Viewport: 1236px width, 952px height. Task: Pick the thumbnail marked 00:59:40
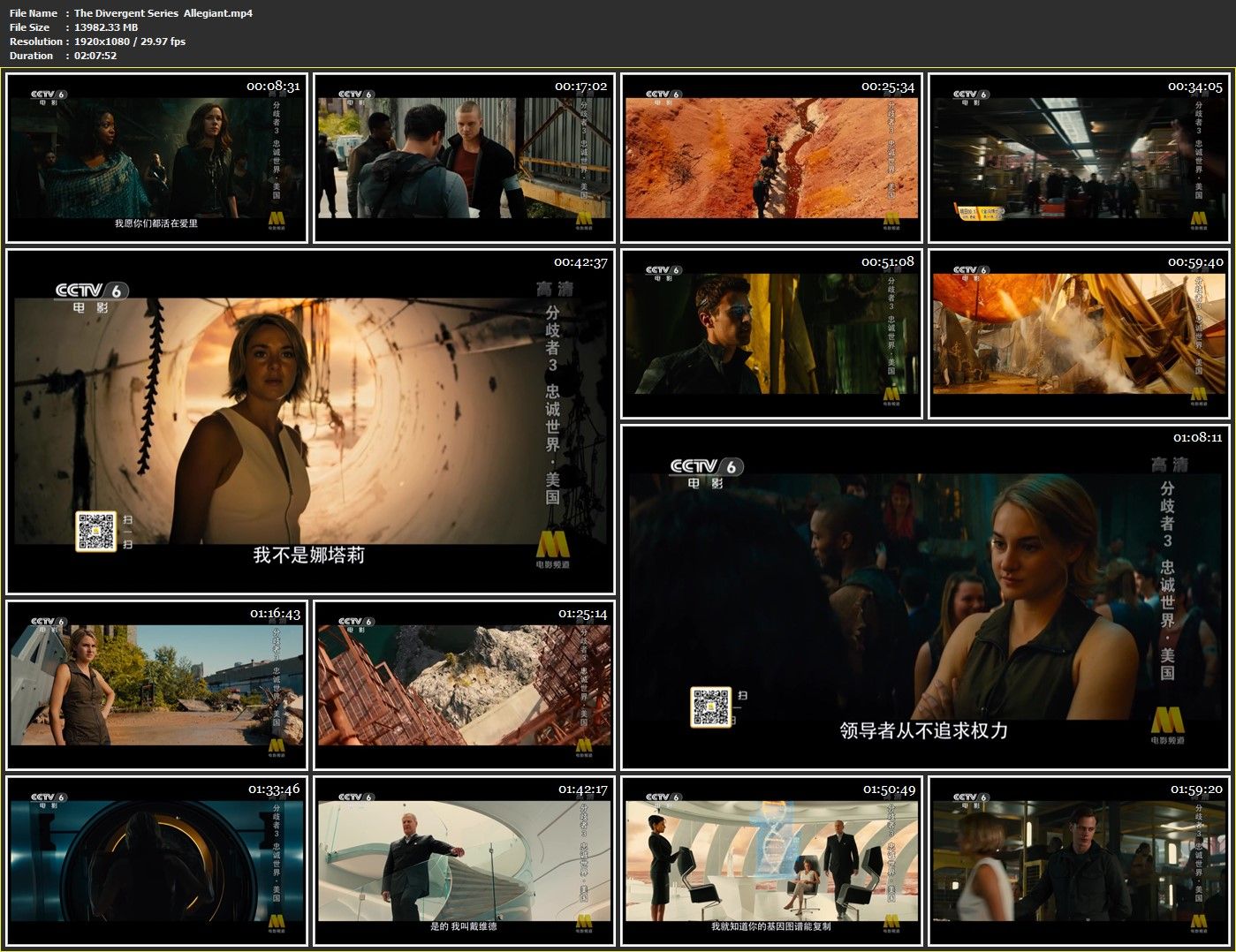pos(1079,334)
